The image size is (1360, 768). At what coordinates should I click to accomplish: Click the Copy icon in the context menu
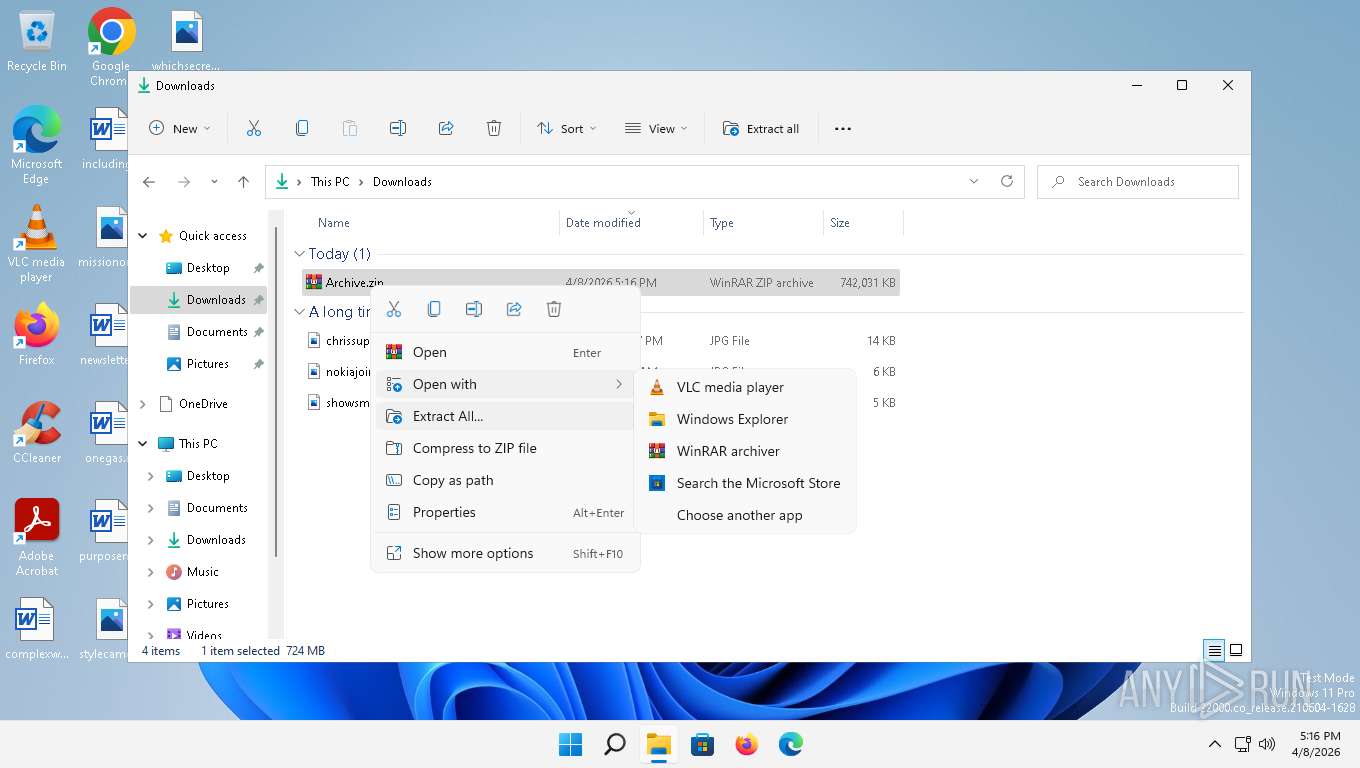click(434, 309)
